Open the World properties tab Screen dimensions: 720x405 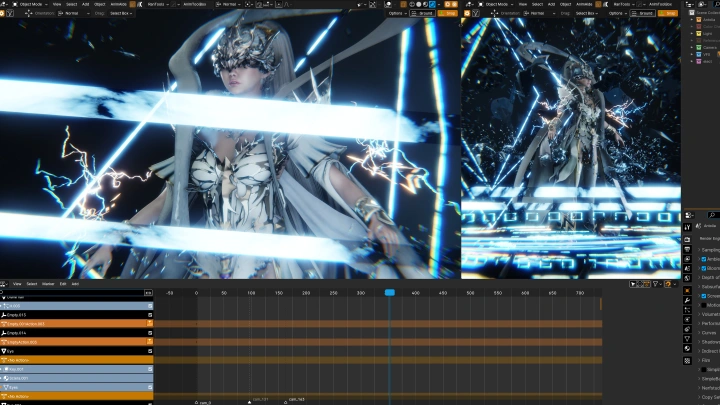coord(687,278)
